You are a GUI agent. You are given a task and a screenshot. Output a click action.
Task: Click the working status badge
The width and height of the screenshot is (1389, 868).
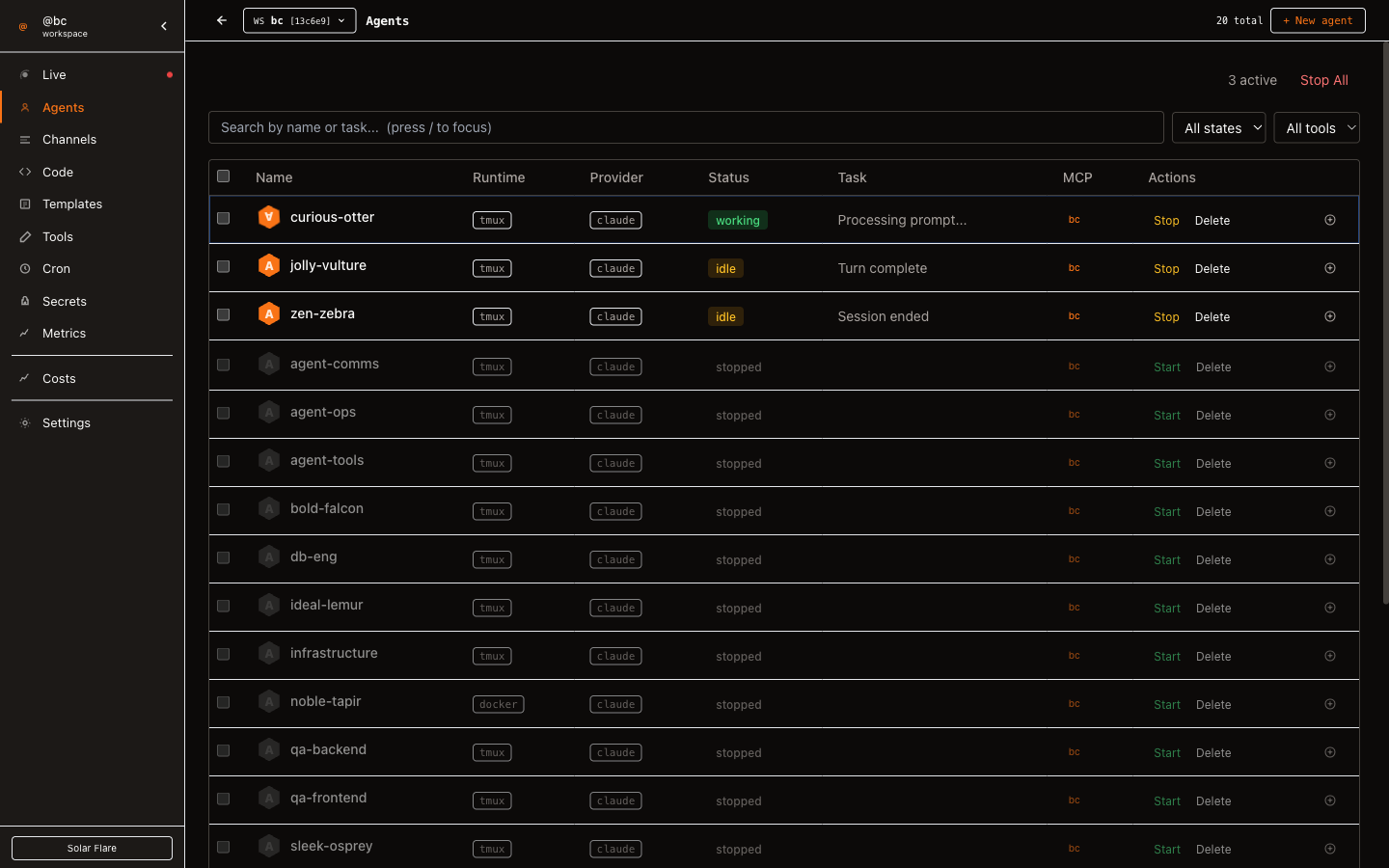click(737, 220)
